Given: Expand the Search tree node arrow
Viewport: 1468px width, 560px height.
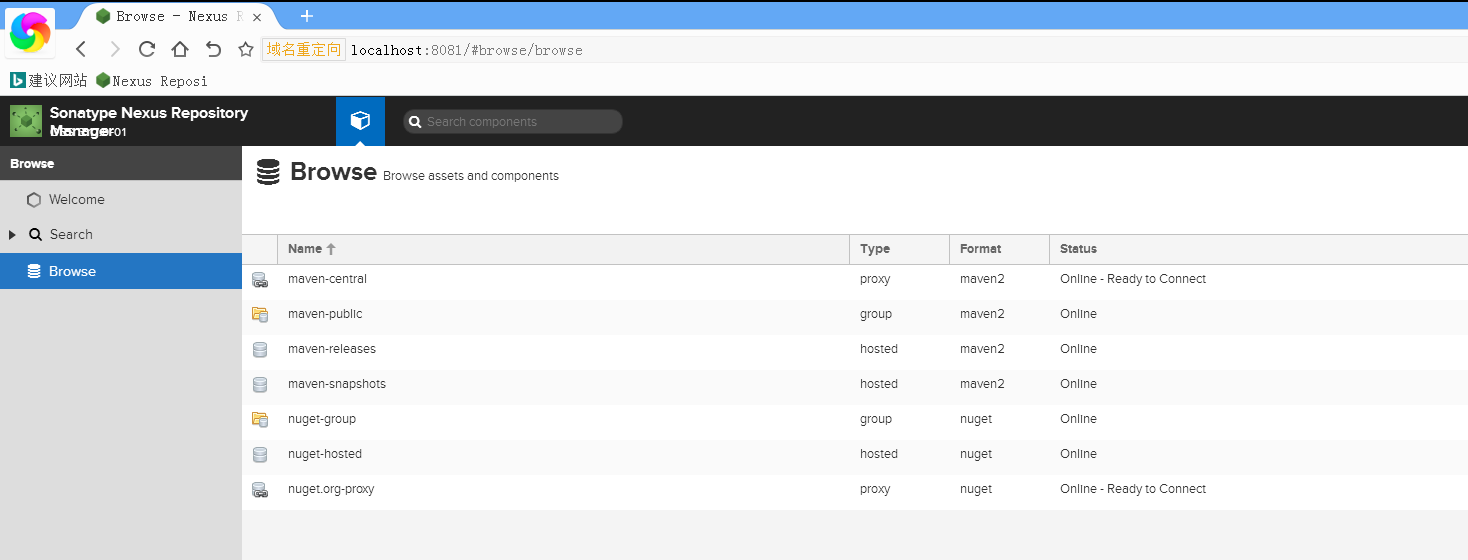Looking at the screenshot, I should pos(12,235).
